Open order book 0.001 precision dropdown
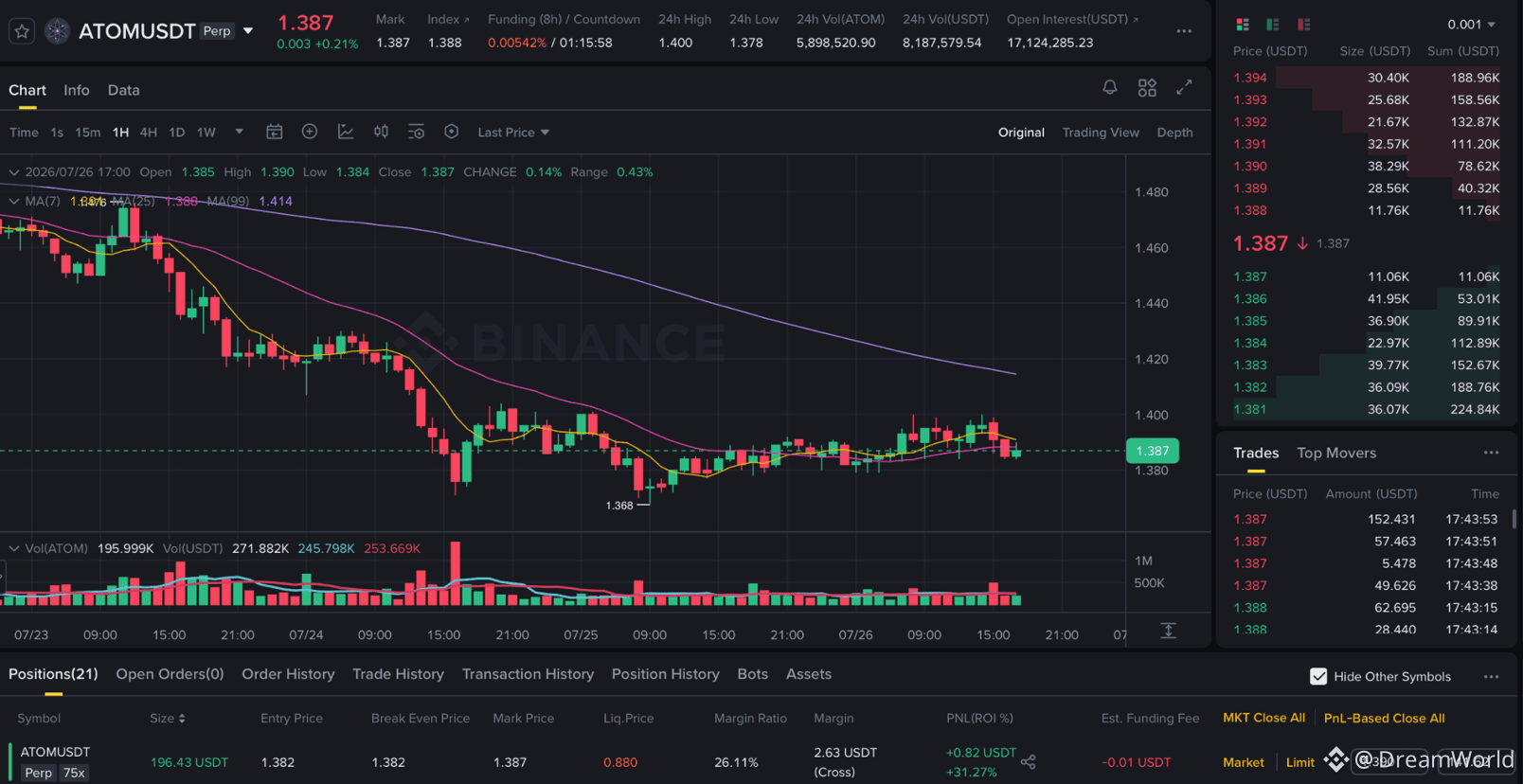Screen dimensions: 1523x784 pyautogui.click(x=1471, y=25)
